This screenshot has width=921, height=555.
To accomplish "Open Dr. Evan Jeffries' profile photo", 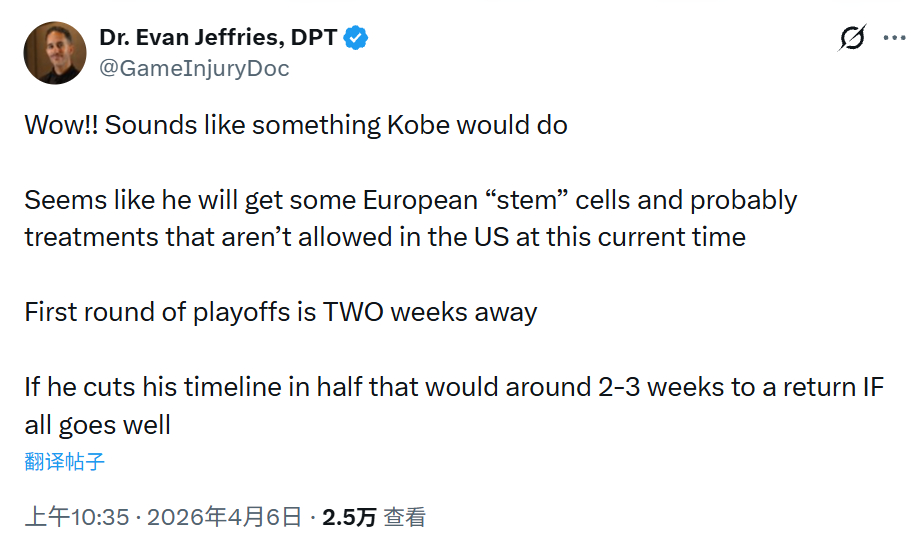I will (x=55, y=53).
